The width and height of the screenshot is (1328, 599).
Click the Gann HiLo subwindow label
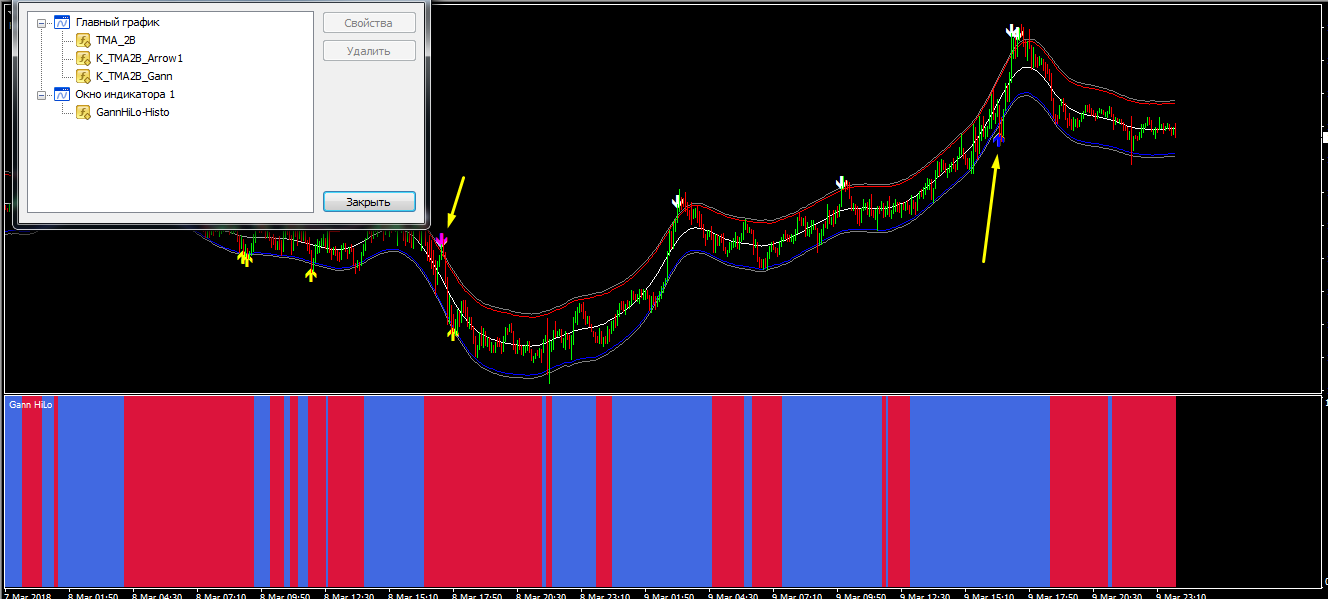click(x=30, y=405)
